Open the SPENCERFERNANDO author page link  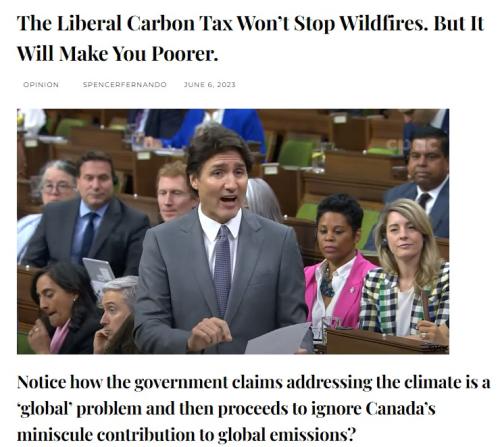(x=125, y=85)
